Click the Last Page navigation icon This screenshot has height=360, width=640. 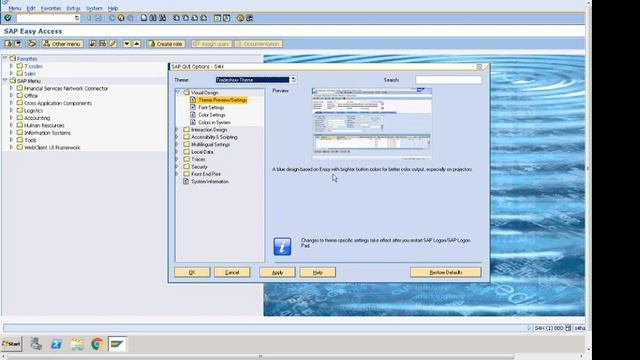(203, 18)
